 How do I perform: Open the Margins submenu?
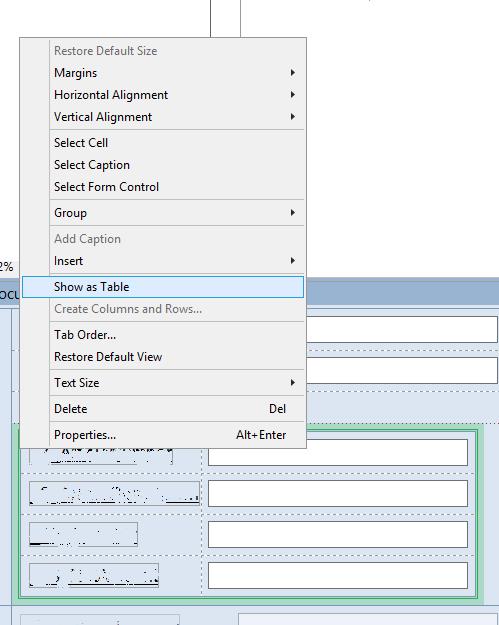point(163,73)
